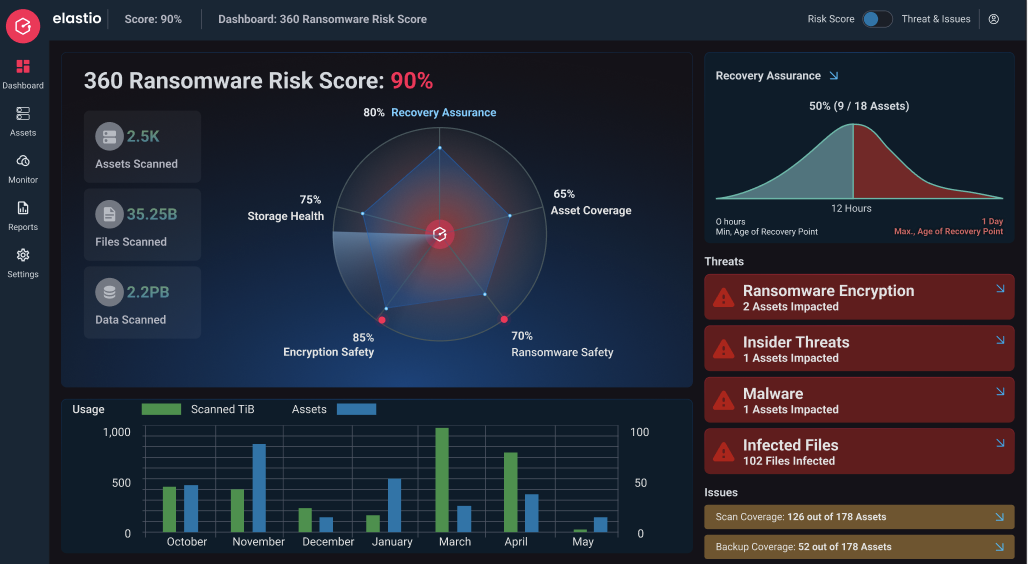Expand the Scan Coverage issue arrow
The image size is (1028, 564).
click(1000, 517)
